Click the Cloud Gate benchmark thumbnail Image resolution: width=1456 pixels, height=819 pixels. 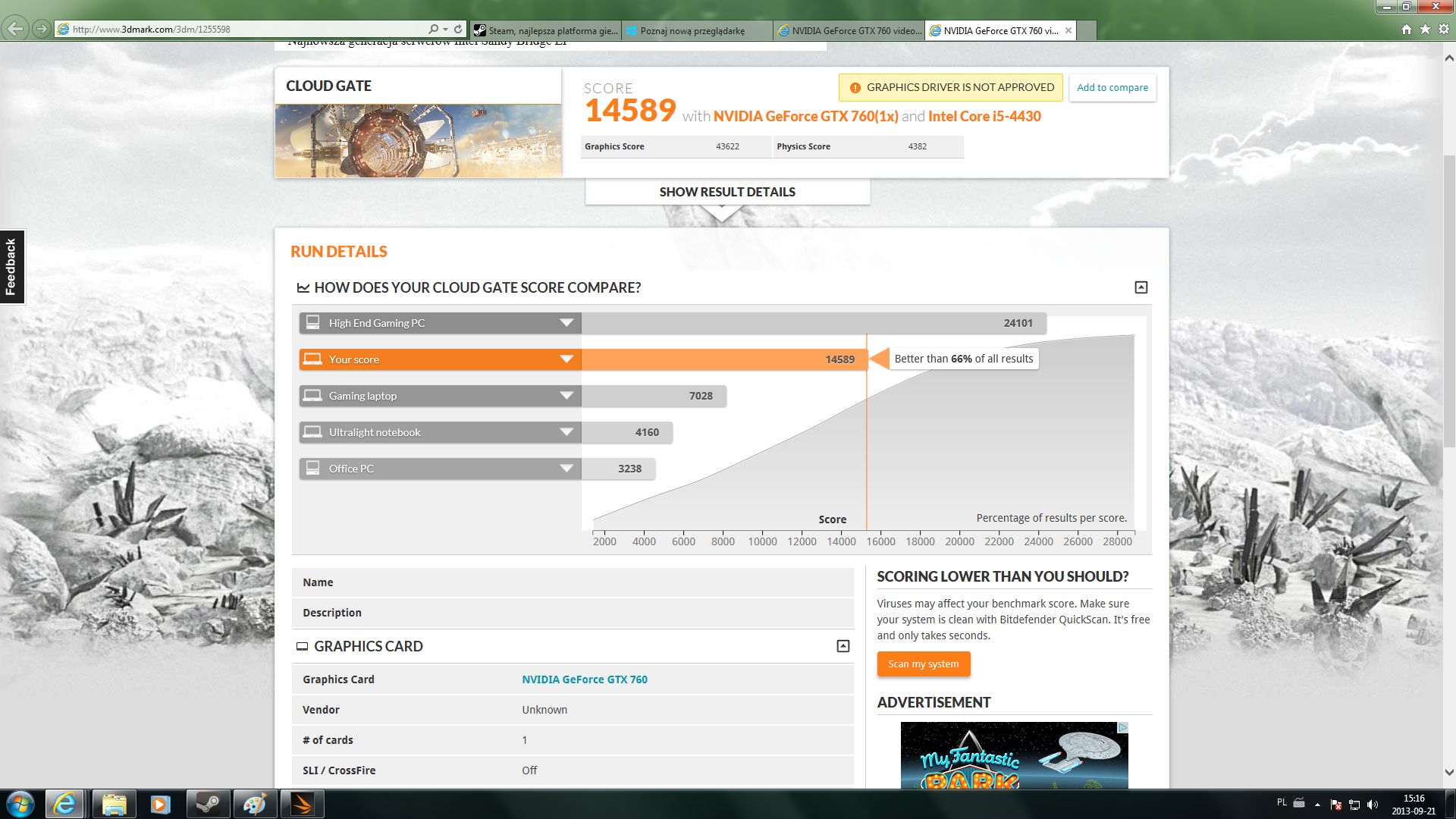(418, 141)
